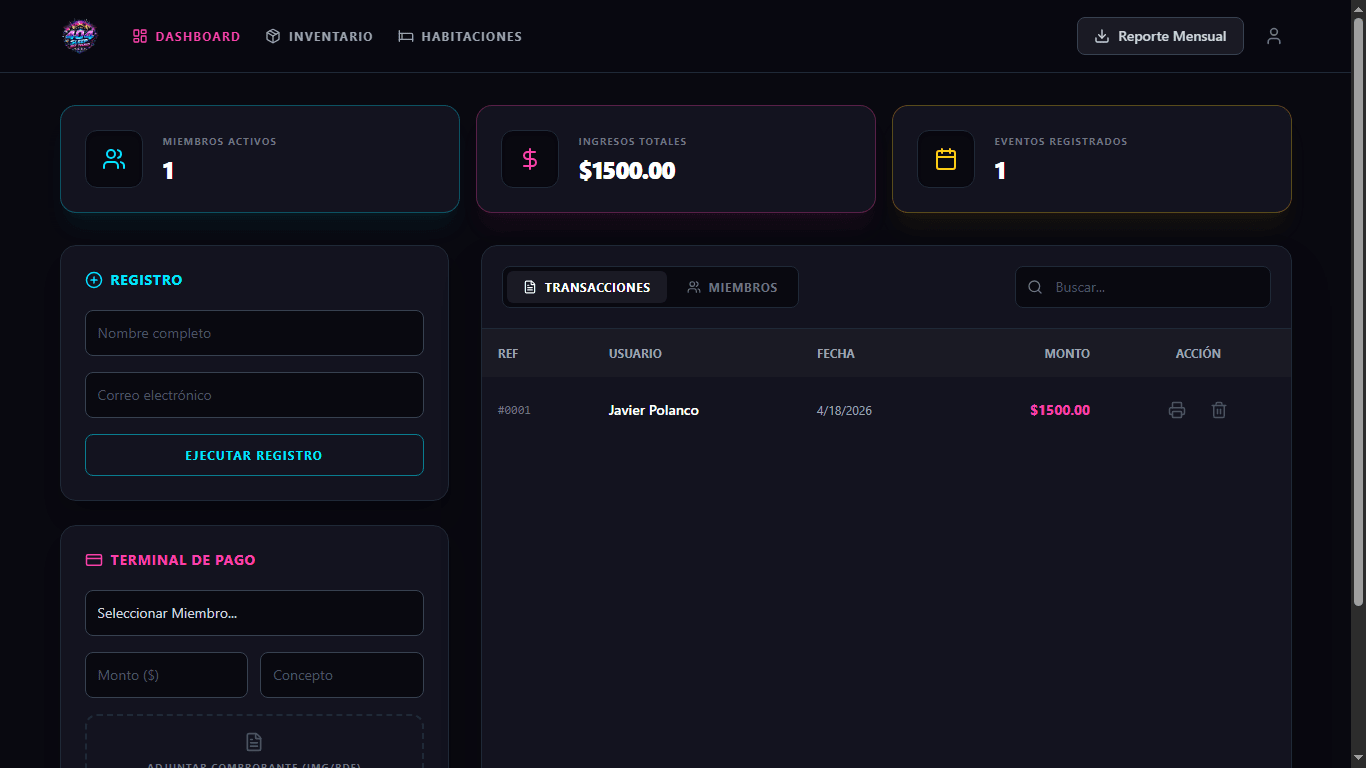Open the Habitaciones section
The height and width of the screenshot is (768, 1366).
(460, 36)
